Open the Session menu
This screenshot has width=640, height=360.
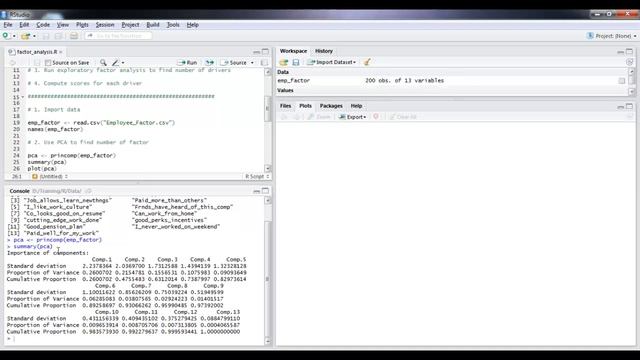[x=105, y=25]
